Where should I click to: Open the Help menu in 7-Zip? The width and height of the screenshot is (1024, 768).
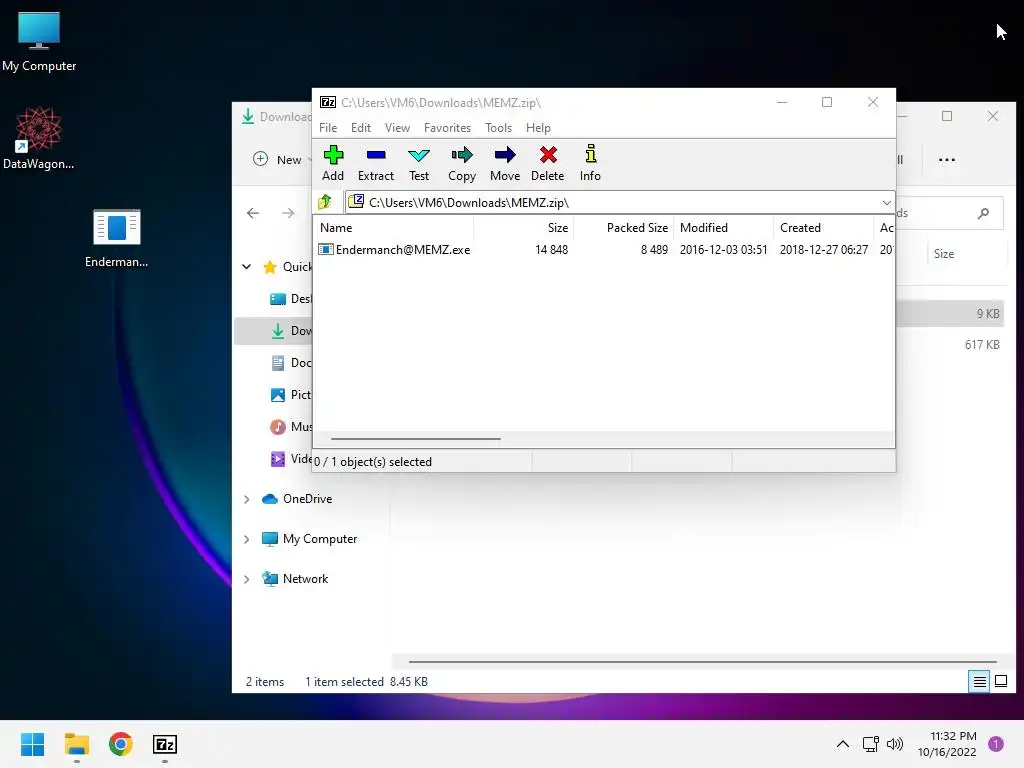point(538,128)
